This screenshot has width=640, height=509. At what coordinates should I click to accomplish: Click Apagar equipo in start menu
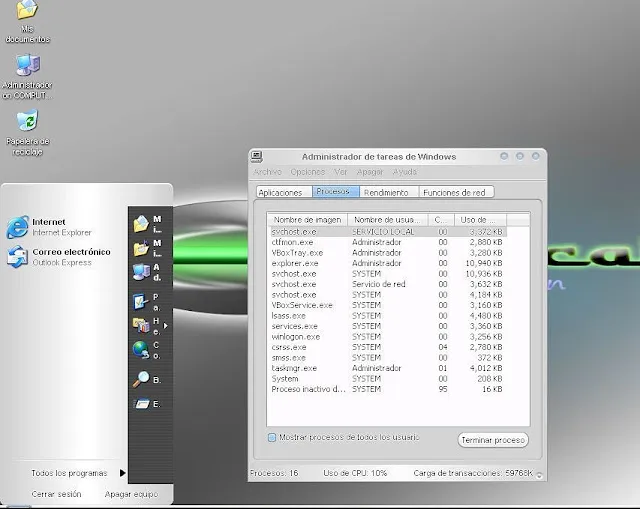(x=131, y=494)
